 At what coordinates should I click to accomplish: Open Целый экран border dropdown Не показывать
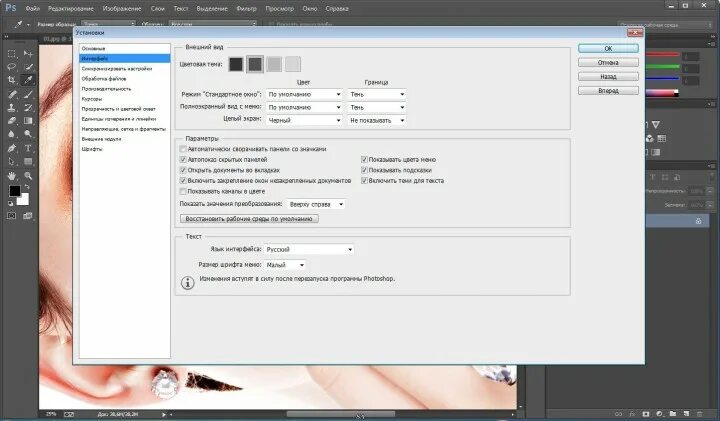[x=377, y=120]
